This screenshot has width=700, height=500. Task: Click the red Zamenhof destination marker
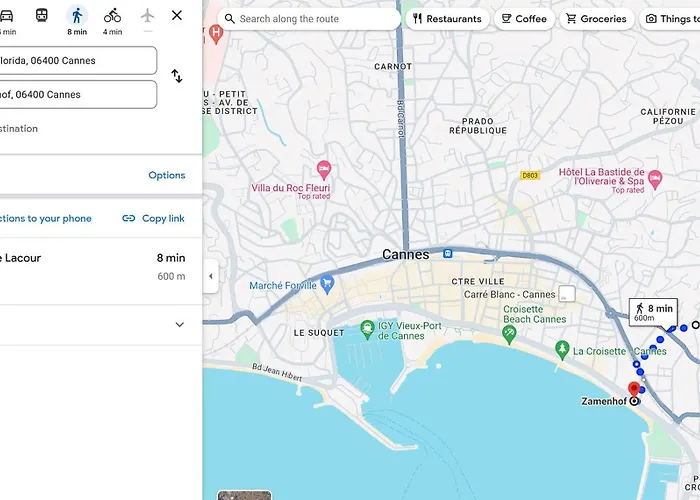click(633, 389)
